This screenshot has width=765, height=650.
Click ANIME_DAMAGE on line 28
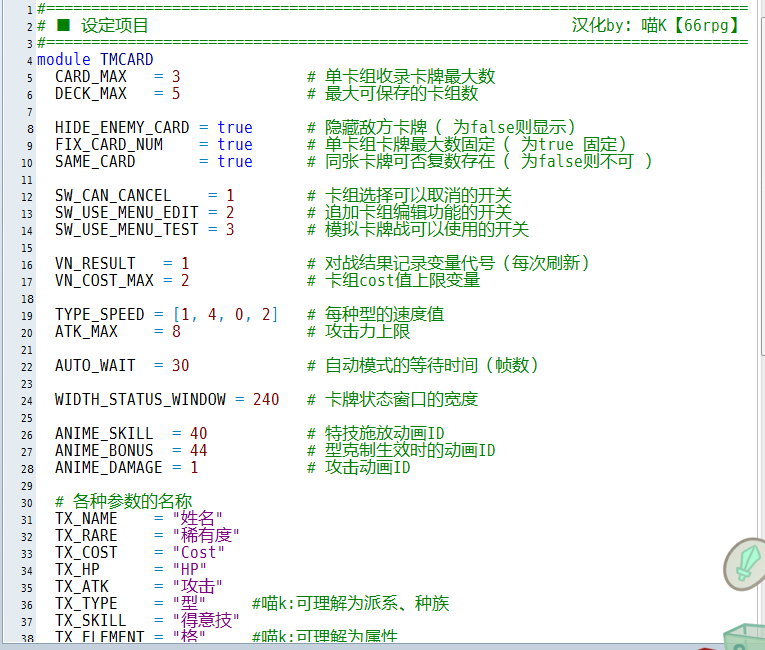[109, 467]
